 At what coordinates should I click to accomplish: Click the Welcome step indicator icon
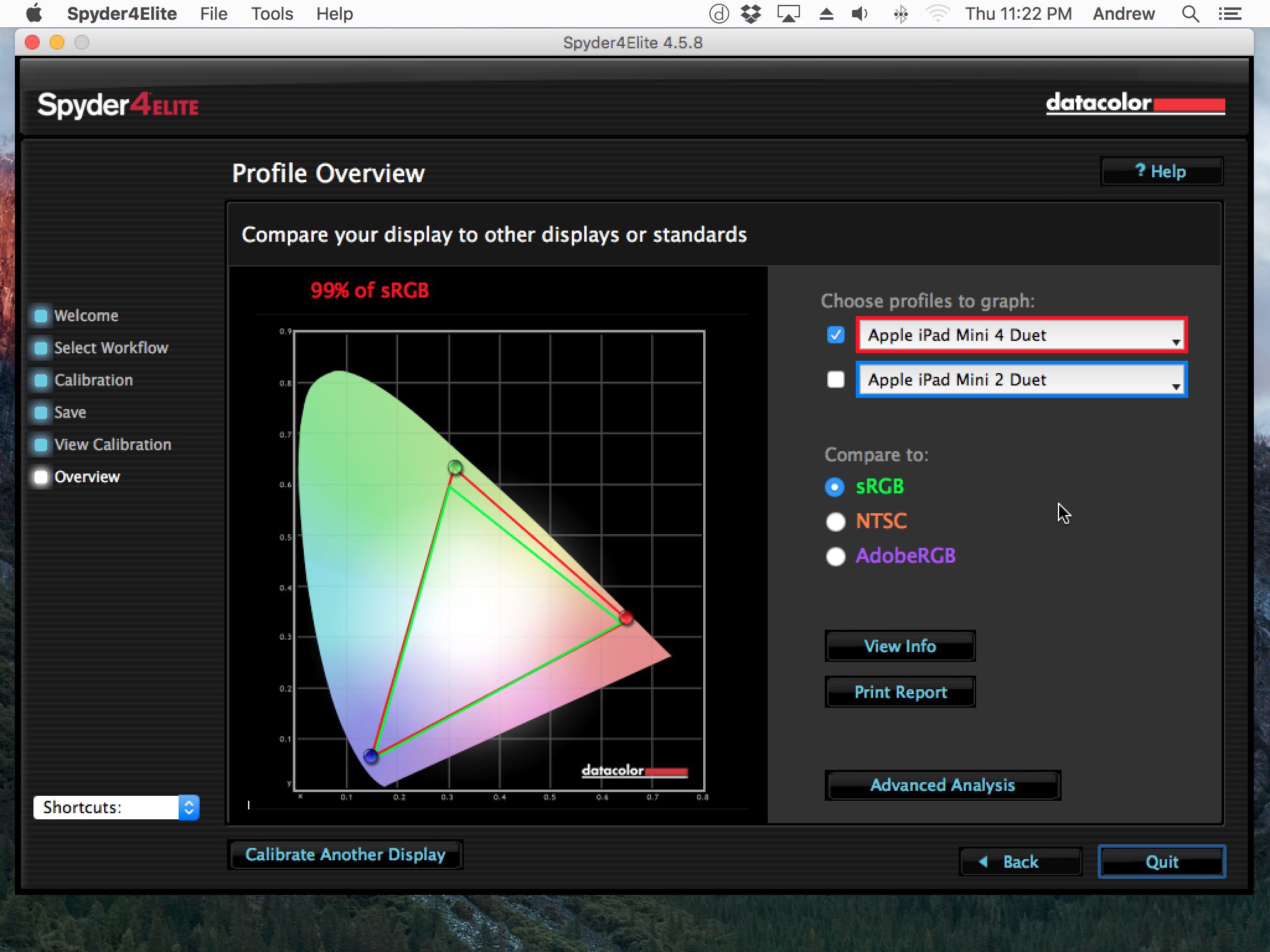pos(41,316)
